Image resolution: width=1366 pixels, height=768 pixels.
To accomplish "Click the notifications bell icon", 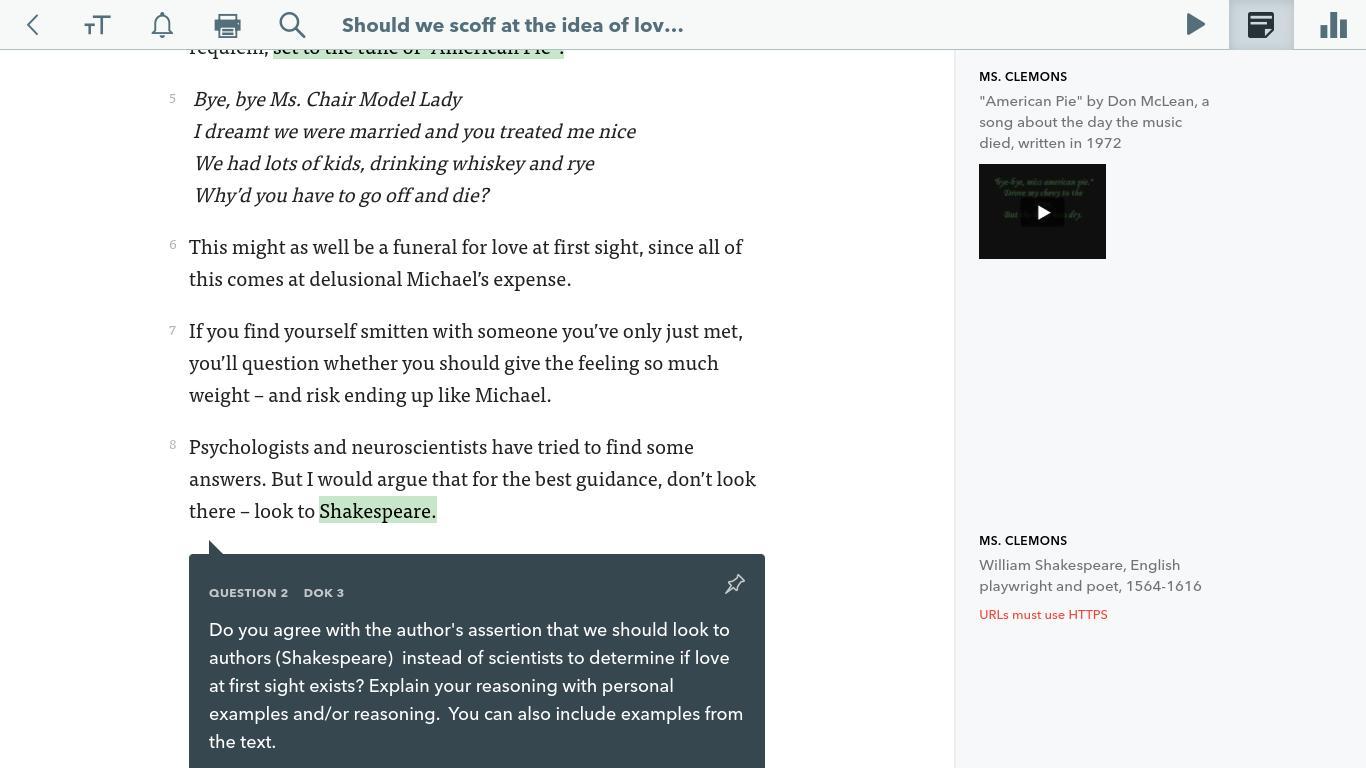I will point(162,25).
